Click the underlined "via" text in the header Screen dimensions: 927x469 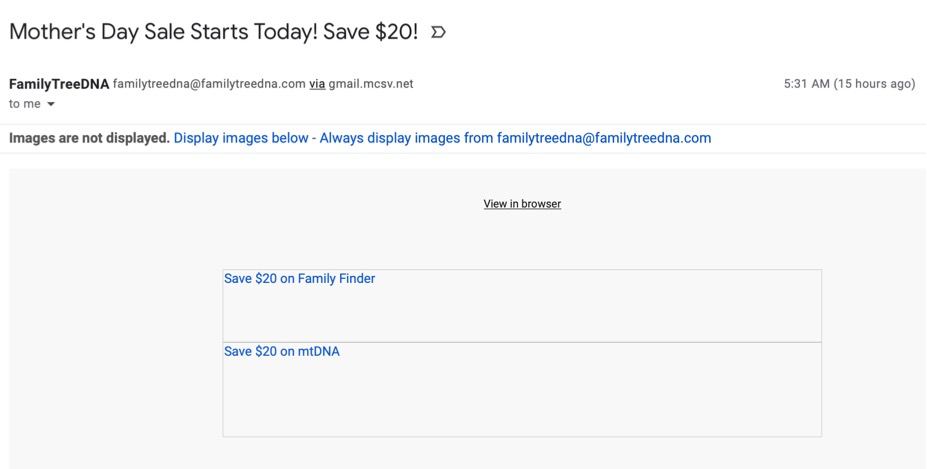[317, 83]
